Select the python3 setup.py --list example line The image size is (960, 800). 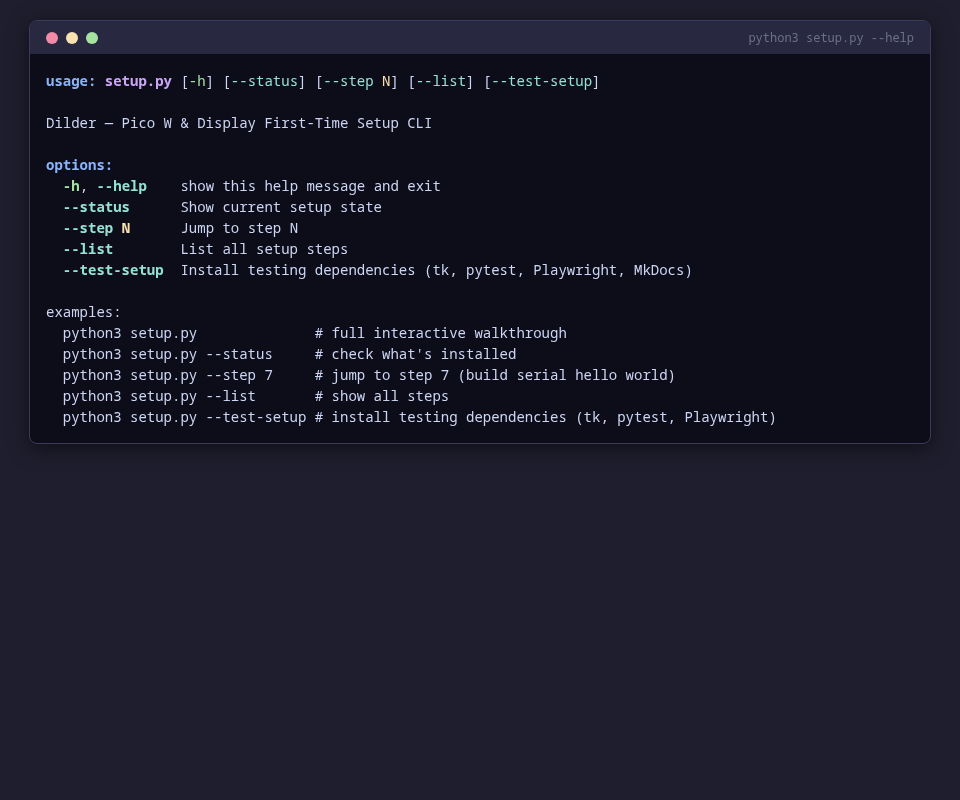(158, 396)
